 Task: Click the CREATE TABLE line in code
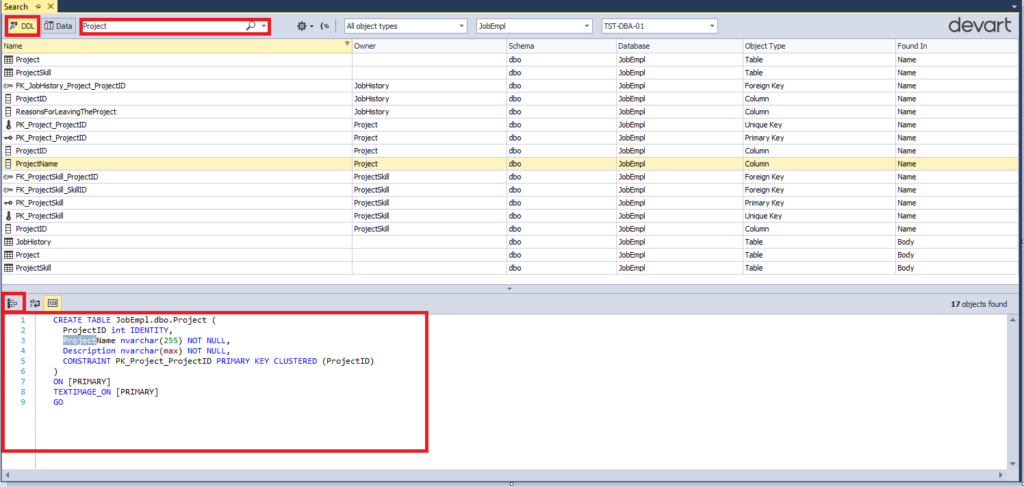point(134,320)
